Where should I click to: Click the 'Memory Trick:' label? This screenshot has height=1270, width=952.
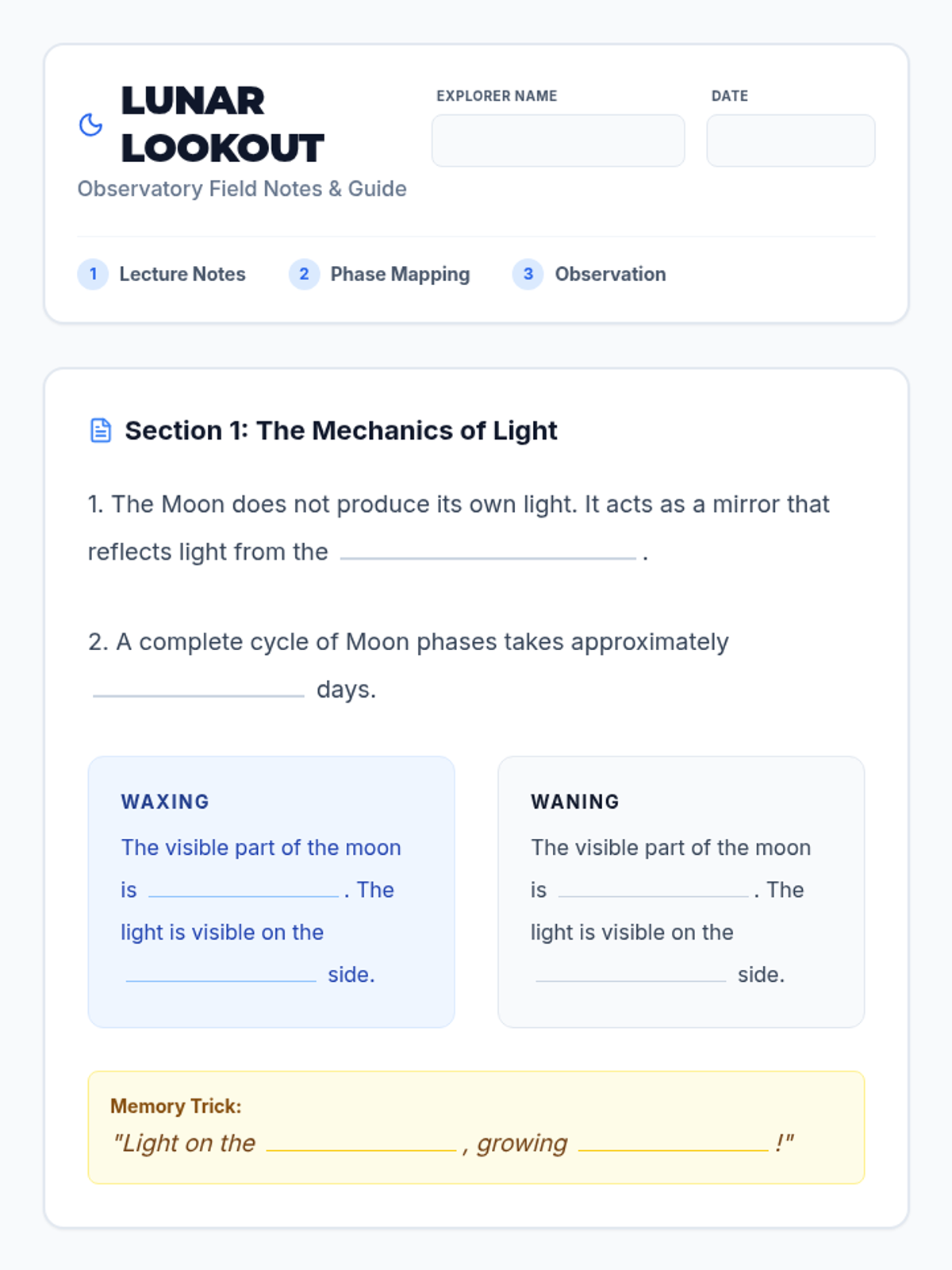click(x=176, y=1106)
